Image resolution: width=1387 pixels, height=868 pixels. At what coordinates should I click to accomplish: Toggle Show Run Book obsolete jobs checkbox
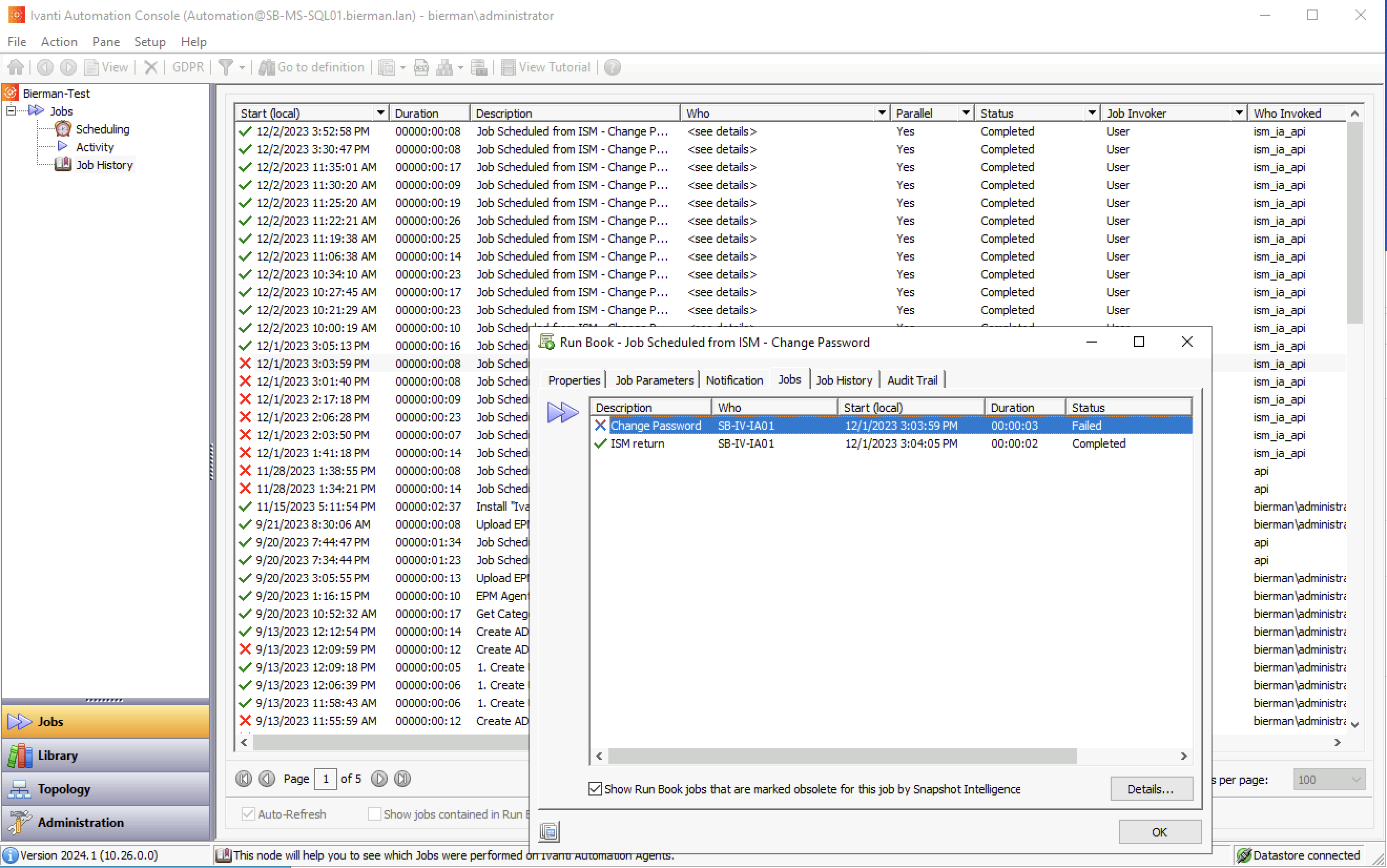click(595, 789)
